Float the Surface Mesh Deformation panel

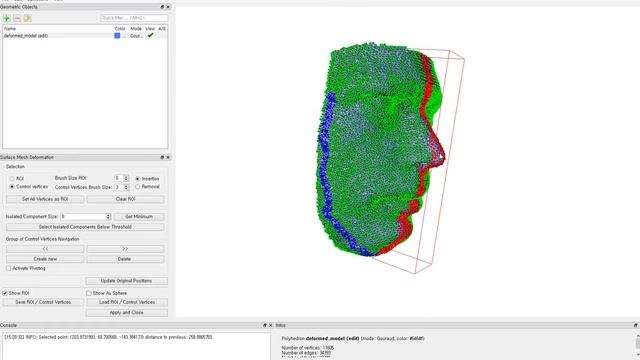(x=162, y=157)
